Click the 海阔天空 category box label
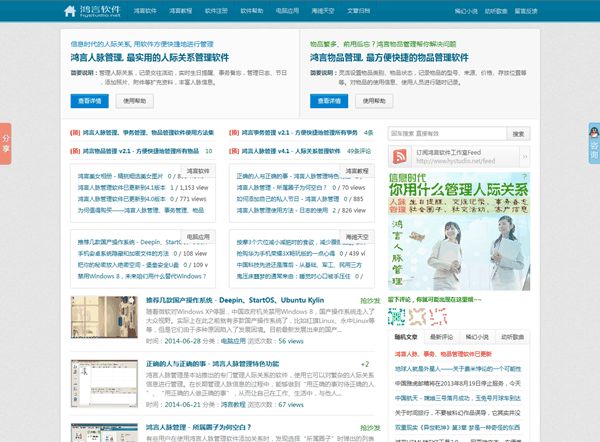Image resolution: width=600 pixels, height=442 pixels. (357, 237)
